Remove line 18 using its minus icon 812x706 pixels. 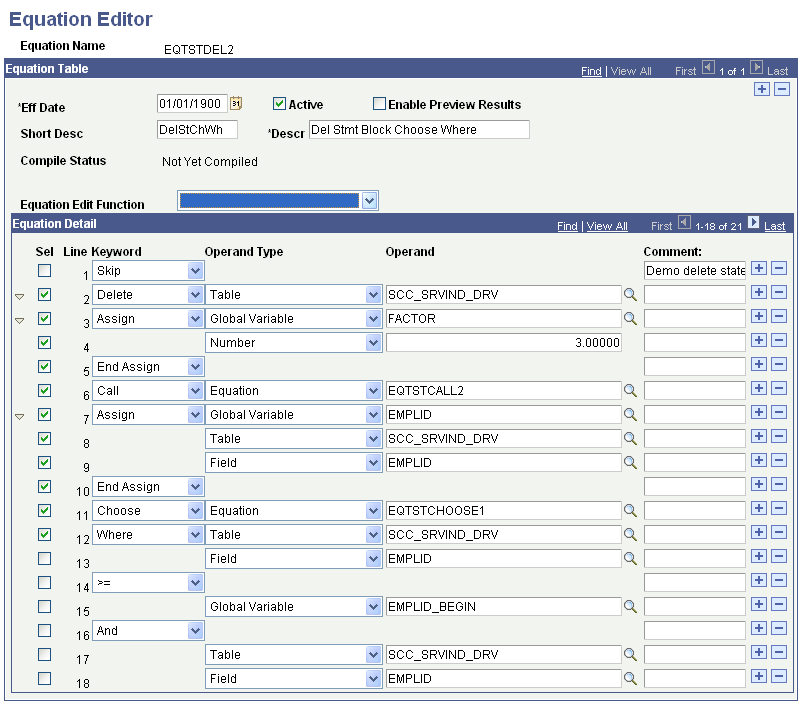[x=777, y=678]
